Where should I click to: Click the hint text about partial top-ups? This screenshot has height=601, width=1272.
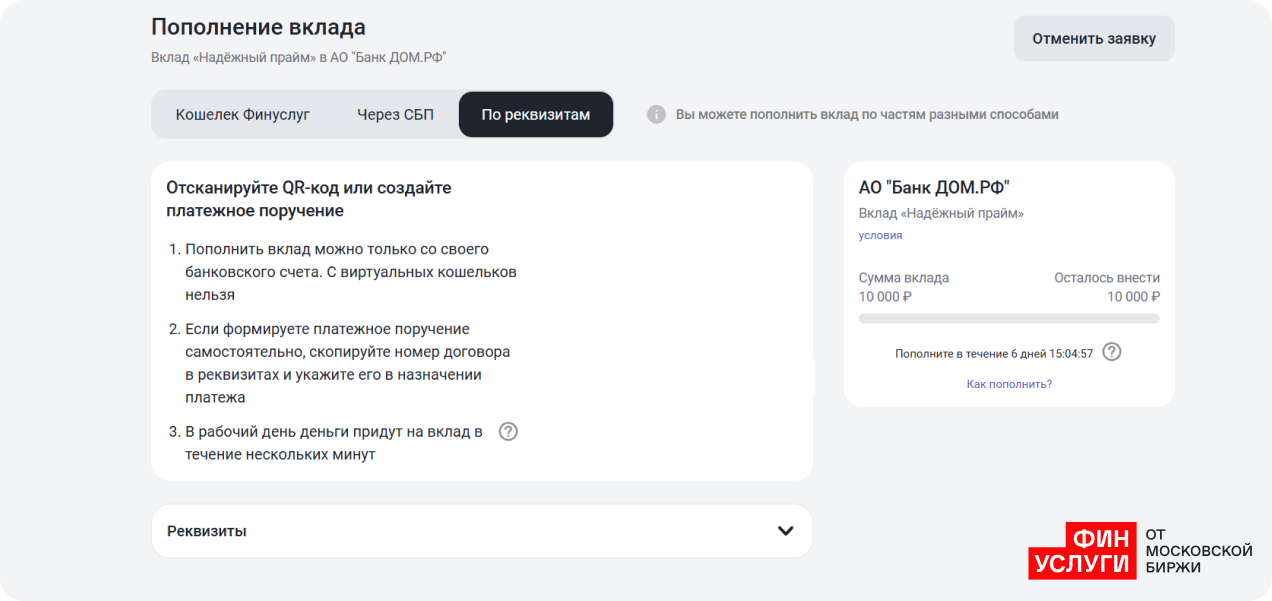pos(867,114)
